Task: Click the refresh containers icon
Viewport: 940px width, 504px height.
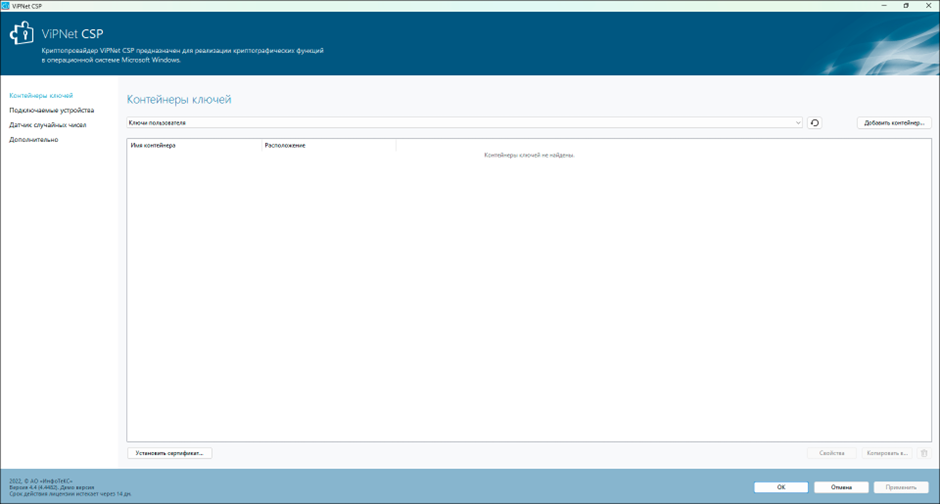Action: coord(814,123)
